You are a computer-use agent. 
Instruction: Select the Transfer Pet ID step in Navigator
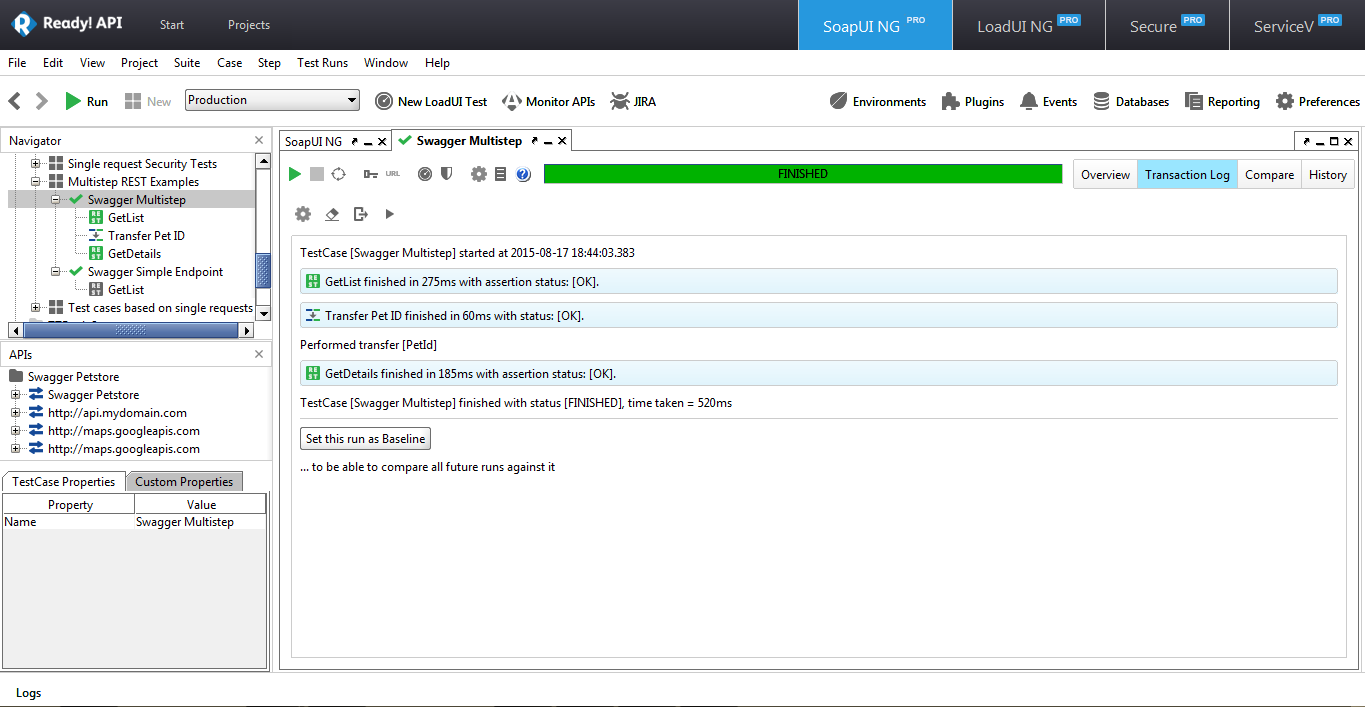(x=146, y=236)
